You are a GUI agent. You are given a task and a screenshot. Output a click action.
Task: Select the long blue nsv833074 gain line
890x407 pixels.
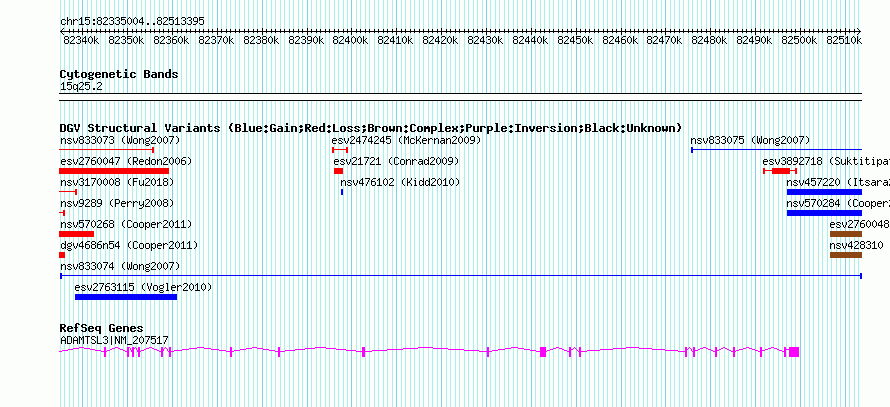(461, 276)
